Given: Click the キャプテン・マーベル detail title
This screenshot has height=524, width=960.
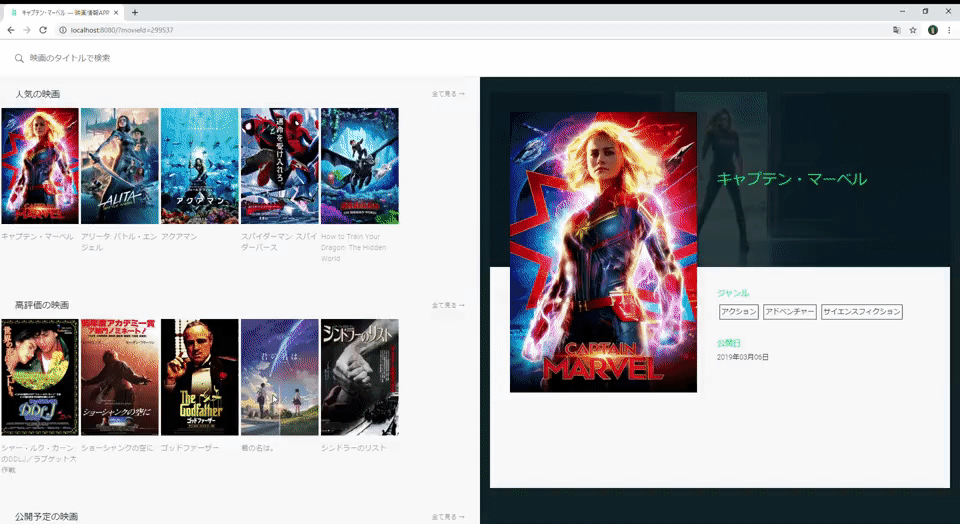Looking at the screenshot, I should point(792,179).
